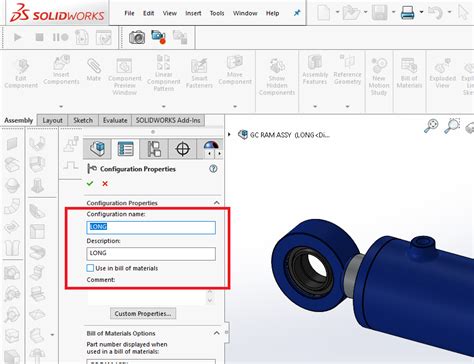Image resolution: width=474 pixels, height=364 pixels.
Task: Open the Help menu
Action: pyautogui.click(x=272, y=13)
